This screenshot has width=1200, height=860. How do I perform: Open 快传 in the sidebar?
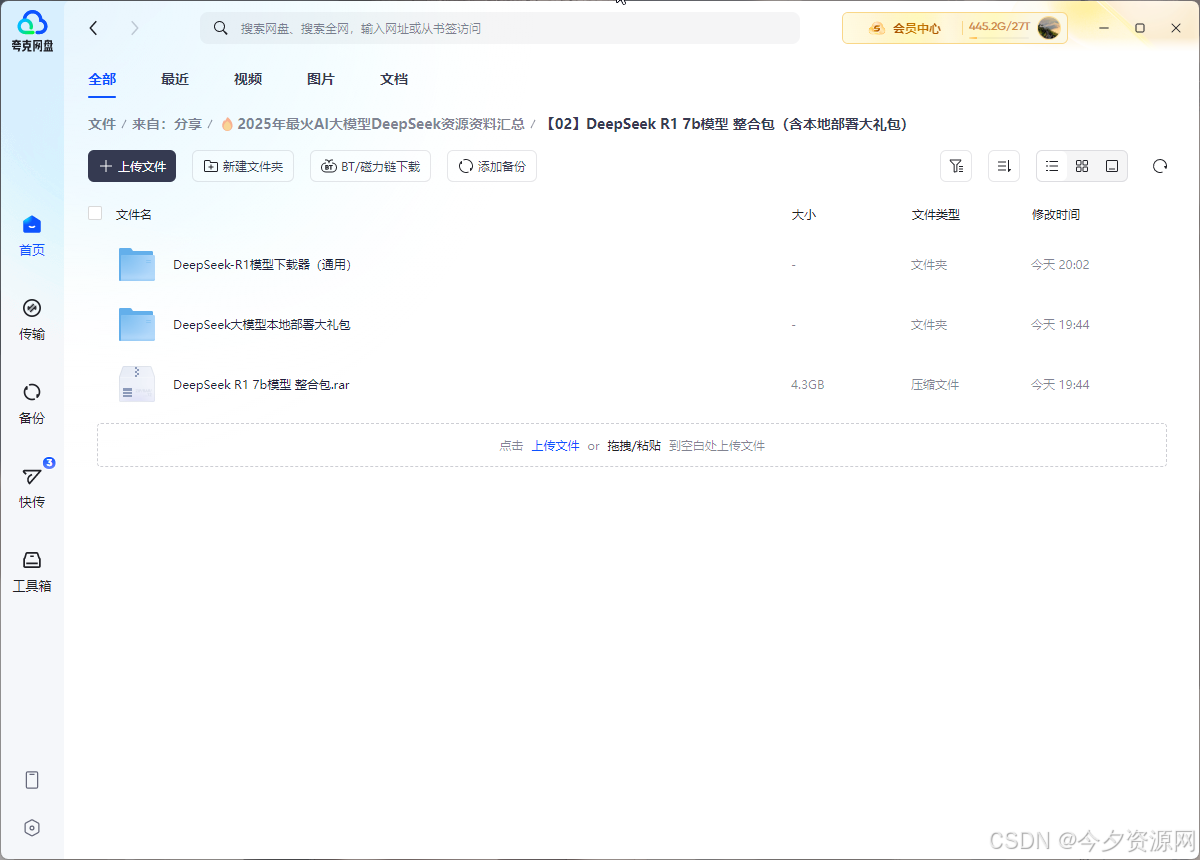coord(32,488)
